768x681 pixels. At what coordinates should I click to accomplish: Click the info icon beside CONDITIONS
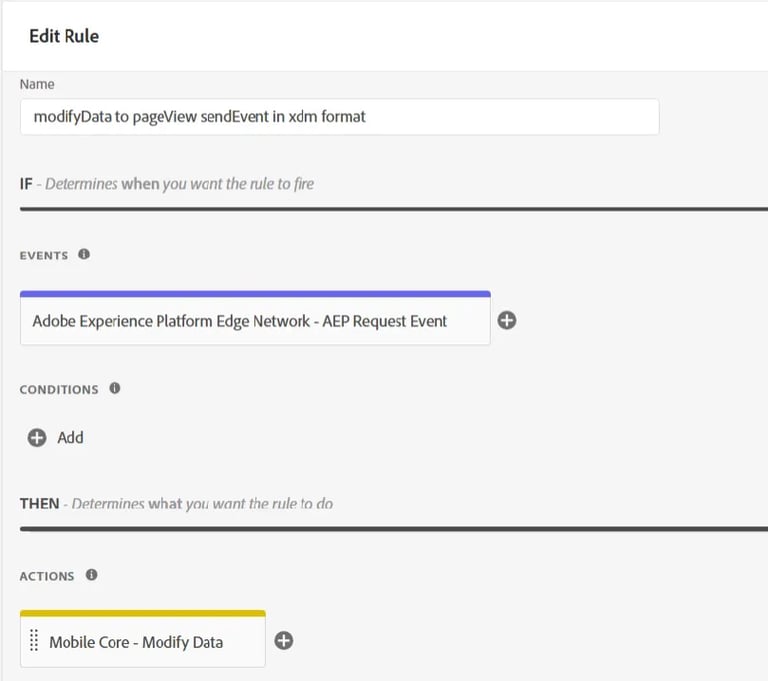click(x=115, y=388)
